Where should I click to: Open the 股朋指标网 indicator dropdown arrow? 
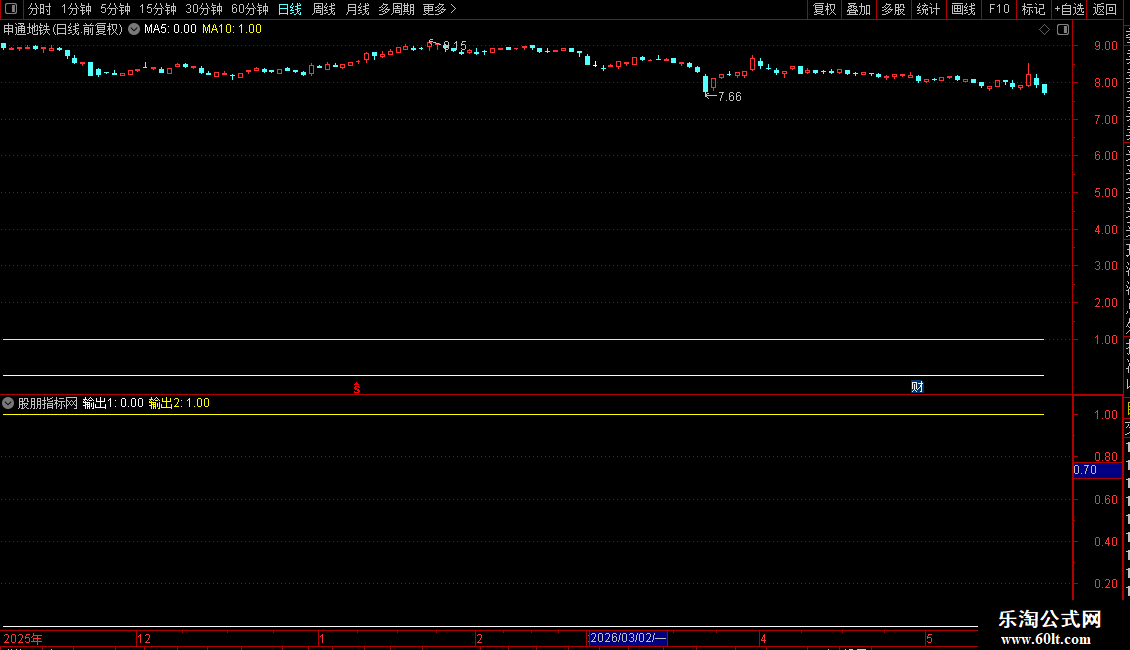point(8,403)
